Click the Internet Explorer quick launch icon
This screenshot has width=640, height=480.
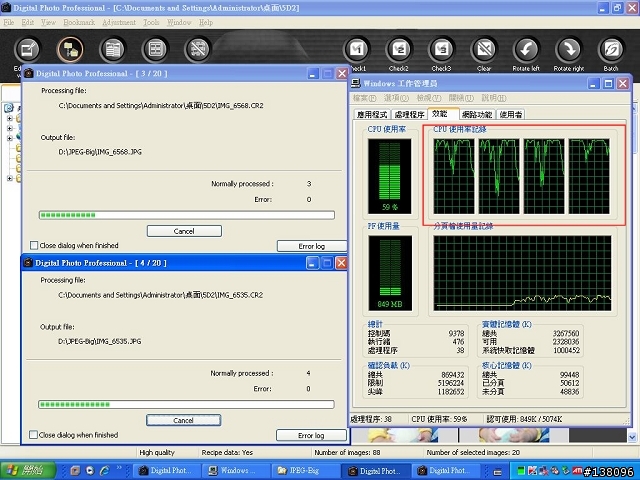pyautogui.click(x=104, y=470)
